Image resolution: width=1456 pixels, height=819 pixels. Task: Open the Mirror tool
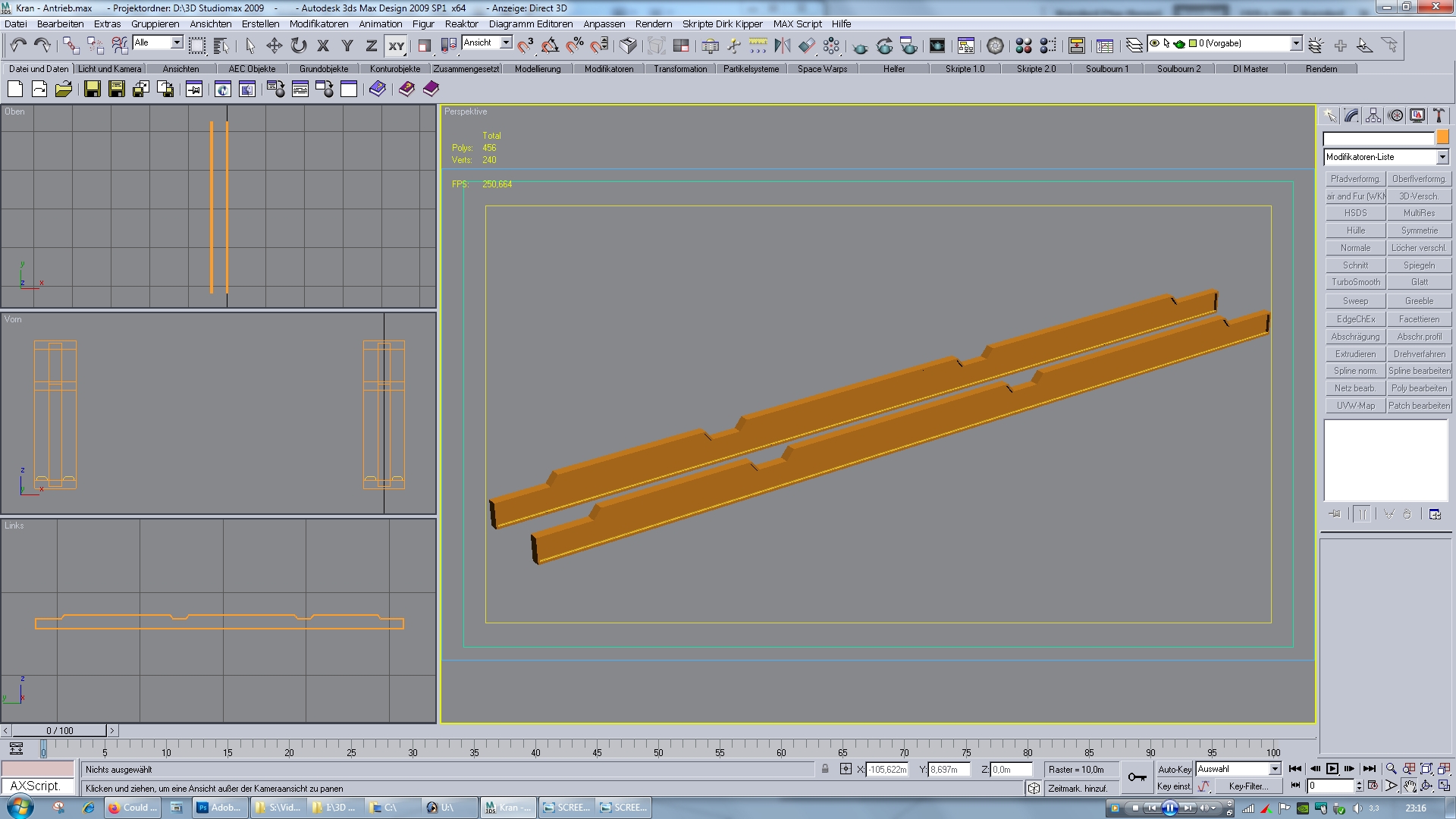[783, 45]
